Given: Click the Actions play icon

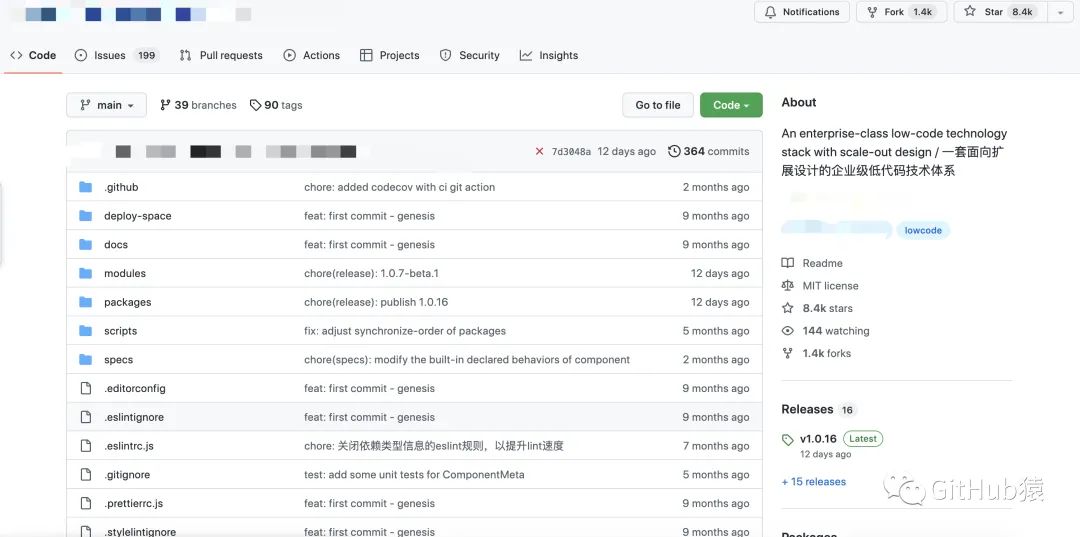Looking at the screenshot, I should coord(290,55).
